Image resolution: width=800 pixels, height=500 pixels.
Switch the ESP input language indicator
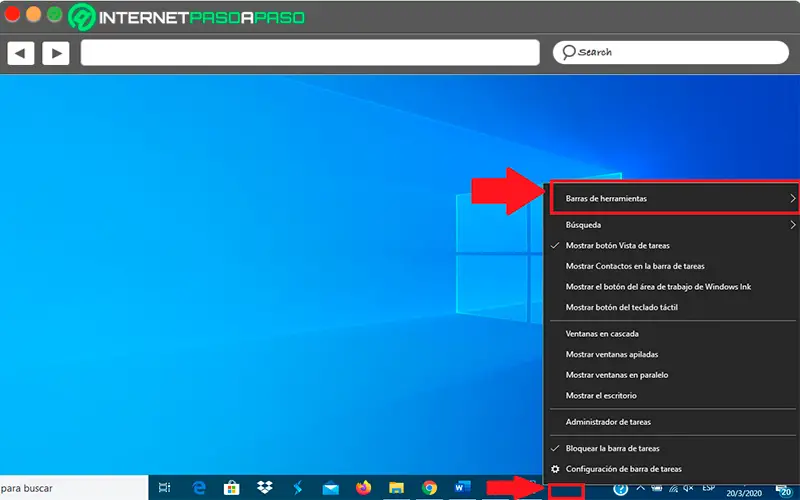pyautogui.click(x=708, y=489)
